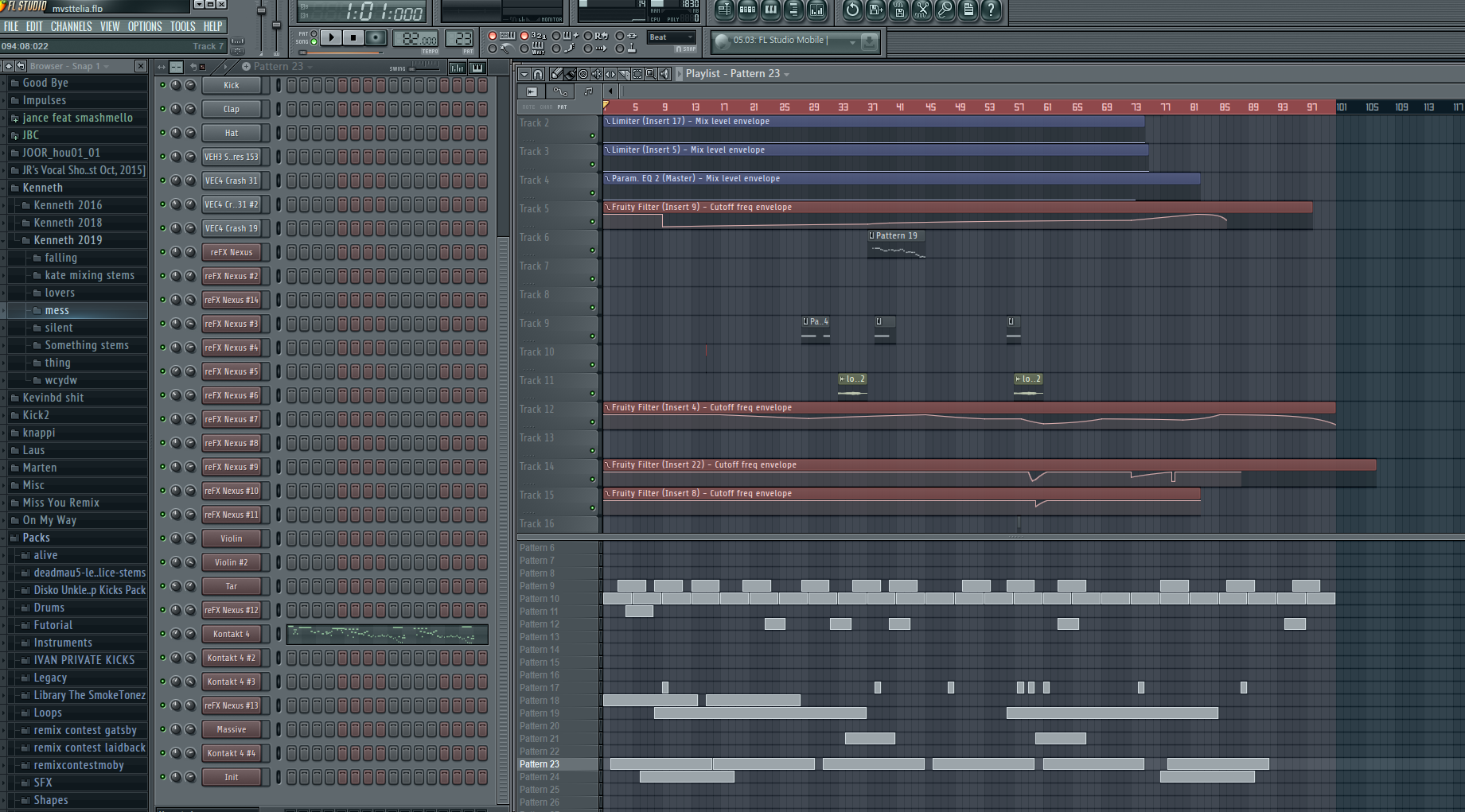Mute the Kick channel with its green LED

tap(163, 85)
